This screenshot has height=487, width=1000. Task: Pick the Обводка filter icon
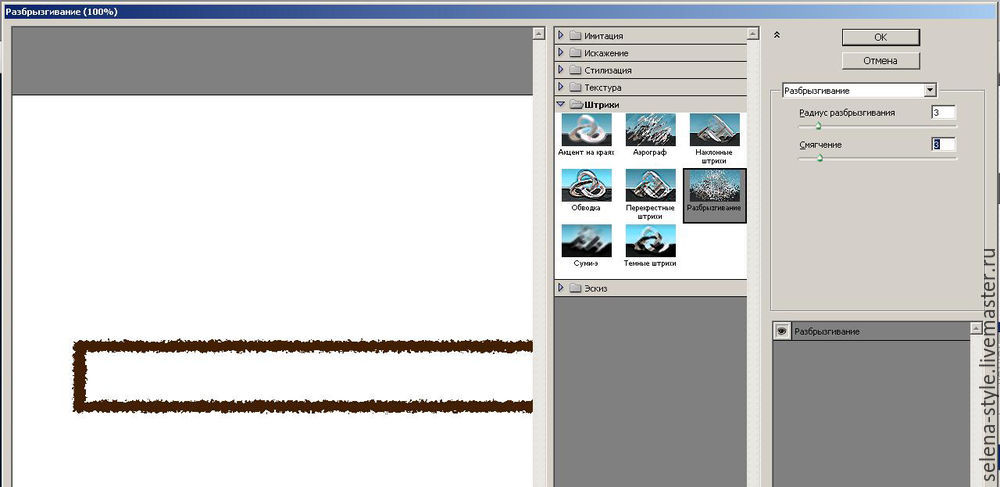click(x=586, y=186)
